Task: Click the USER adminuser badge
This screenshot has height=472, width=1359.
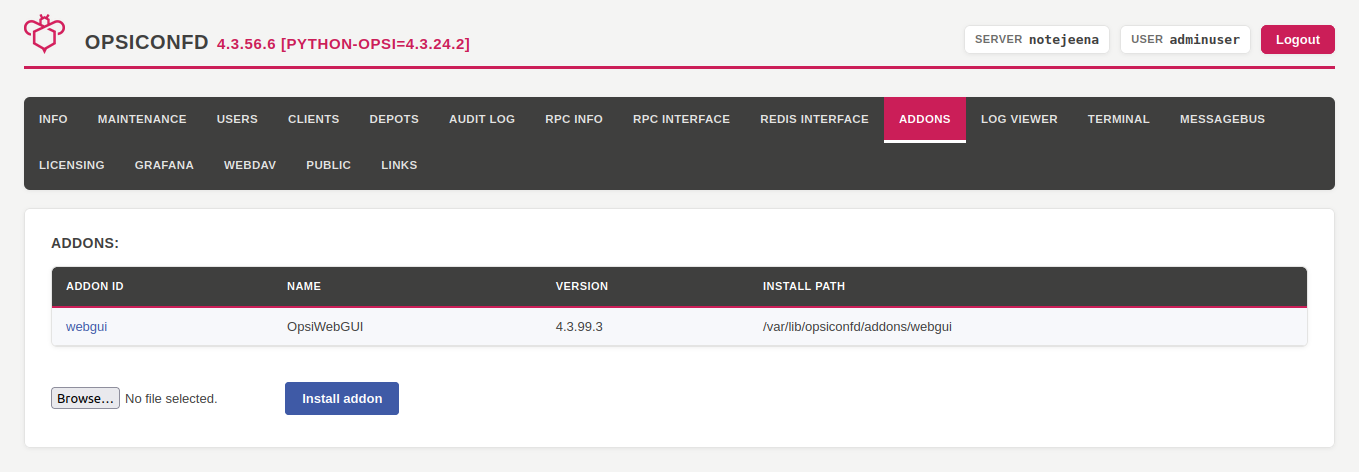Action: tap(1185, 39)
